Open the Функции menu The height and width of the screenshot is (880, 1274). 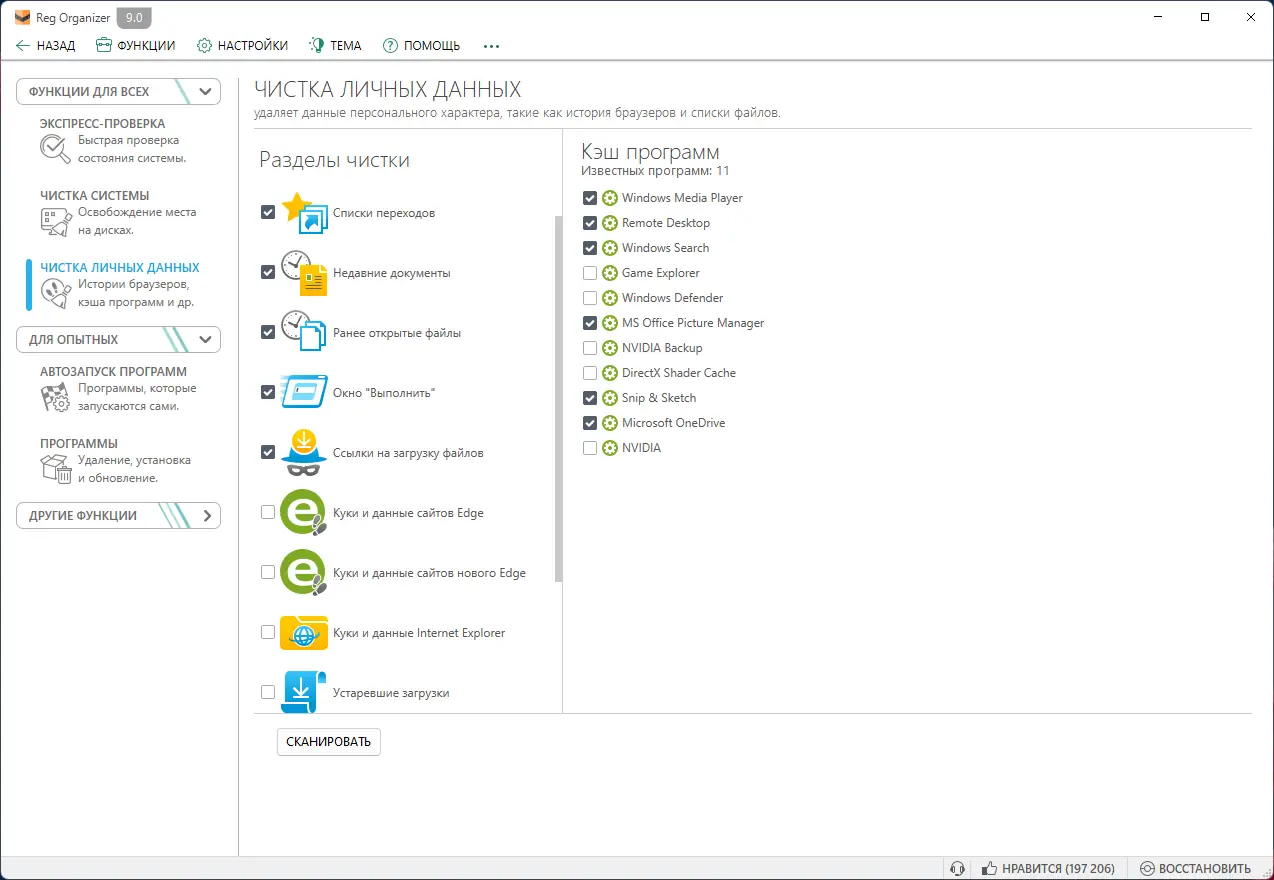click(136, 45)
